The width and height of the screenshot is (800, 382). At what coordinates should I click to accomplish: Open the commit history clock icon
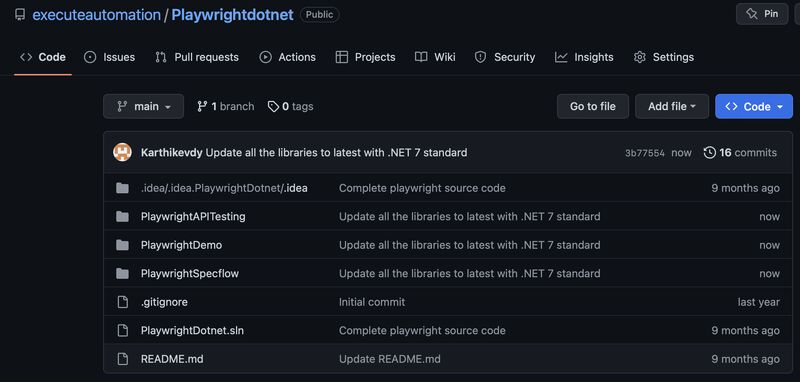click(709, 152)
